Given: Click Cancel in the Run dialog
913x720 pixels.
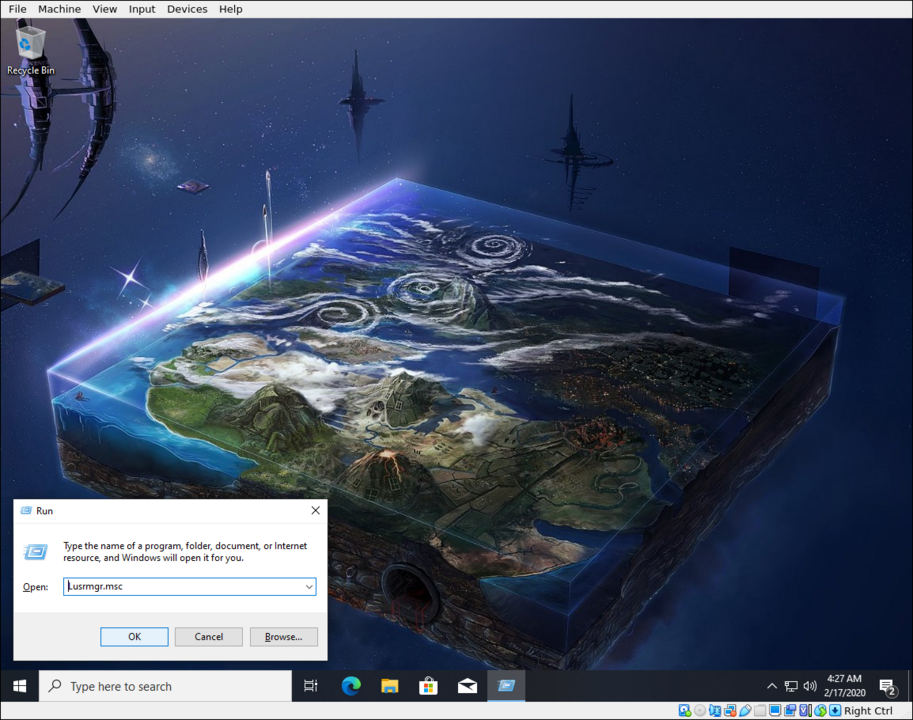Looking at the screenshot, I should pos(208,637).
